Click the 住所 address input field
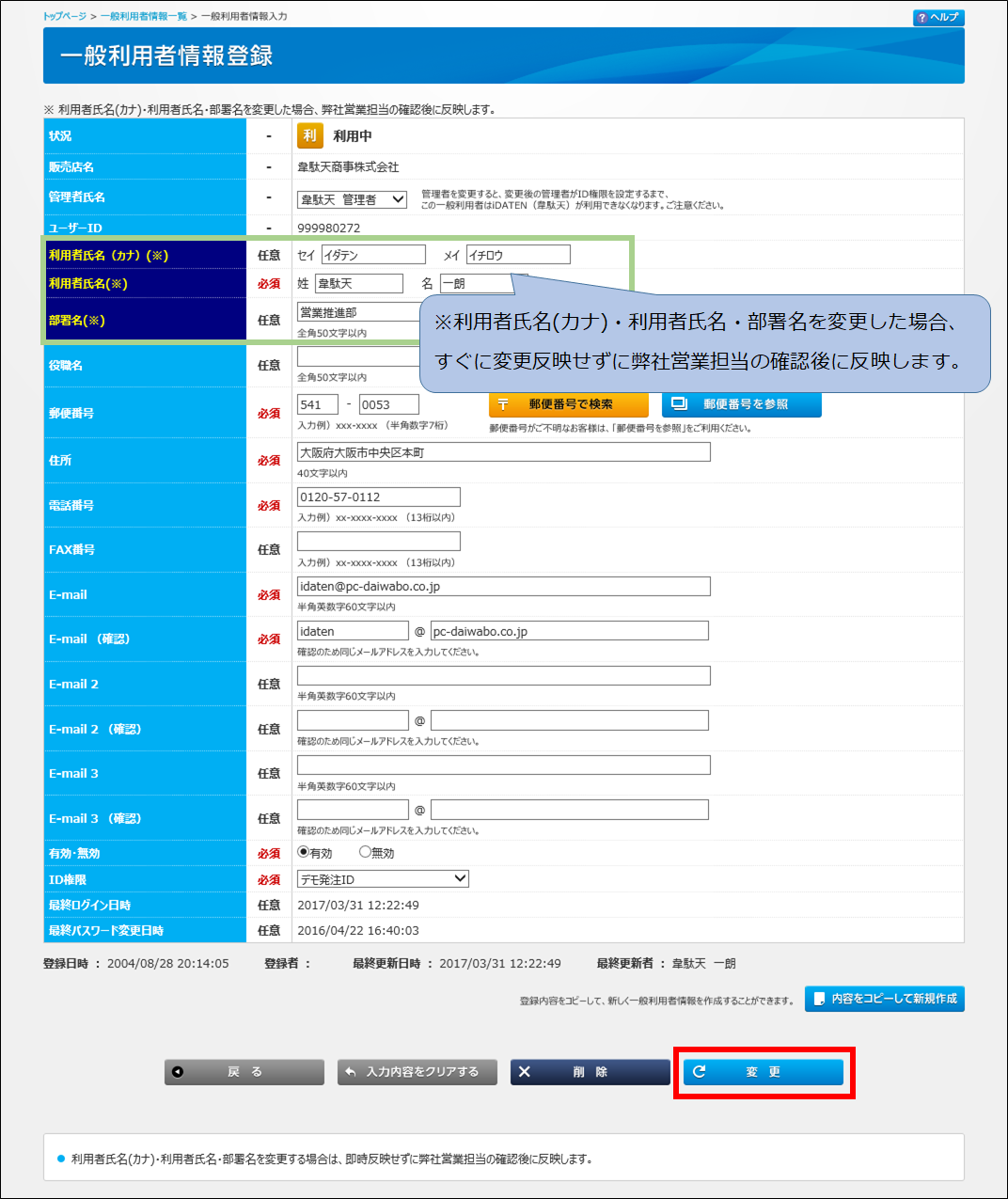 pos(503,452)
